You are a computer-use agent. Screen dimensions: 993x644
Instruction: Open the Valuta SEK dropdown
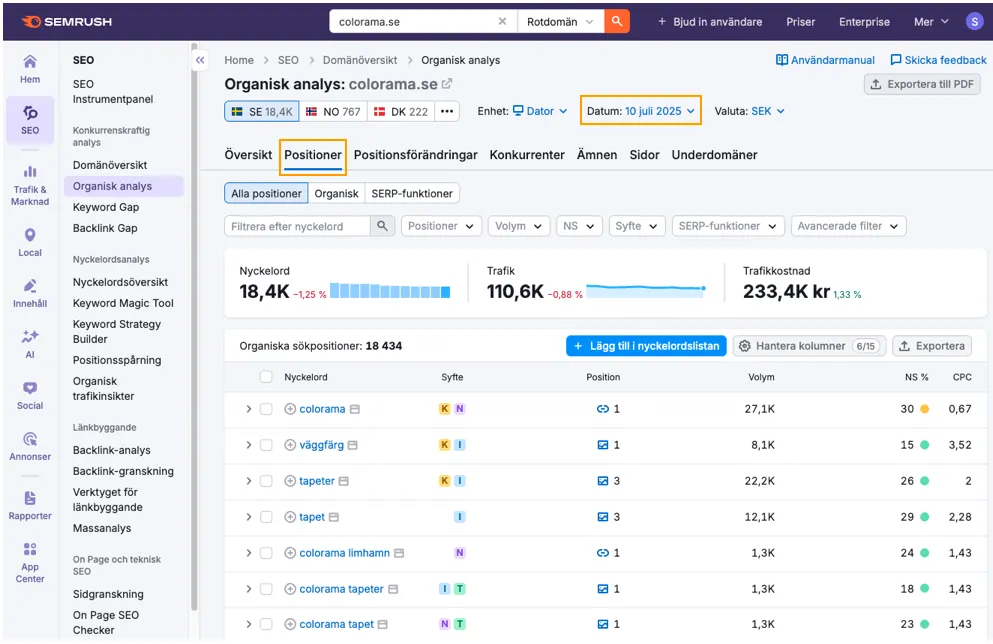768,111
